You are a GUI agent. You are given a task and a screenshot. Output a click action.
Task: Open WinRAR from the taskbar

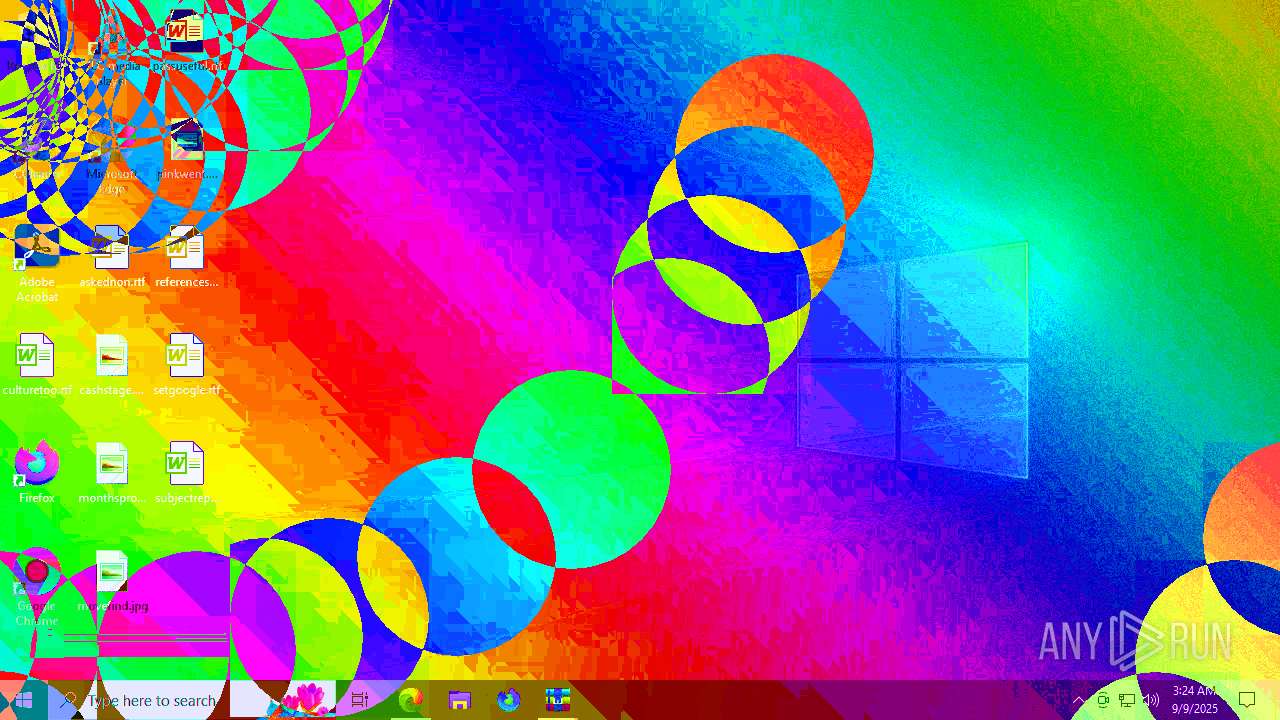pos(557,700)
